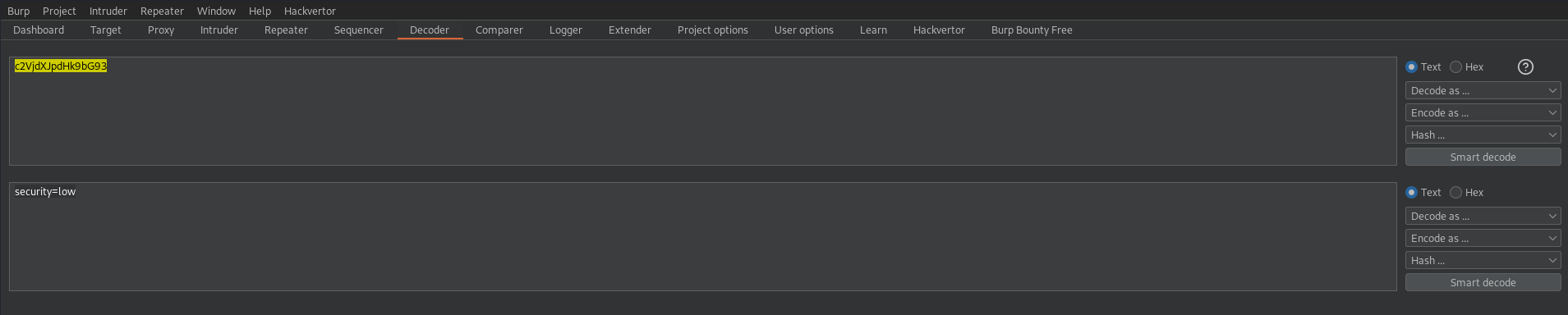1568x315 pixels.
Task: Switch to the Proxy tab
Action: [x=161, y=30]
